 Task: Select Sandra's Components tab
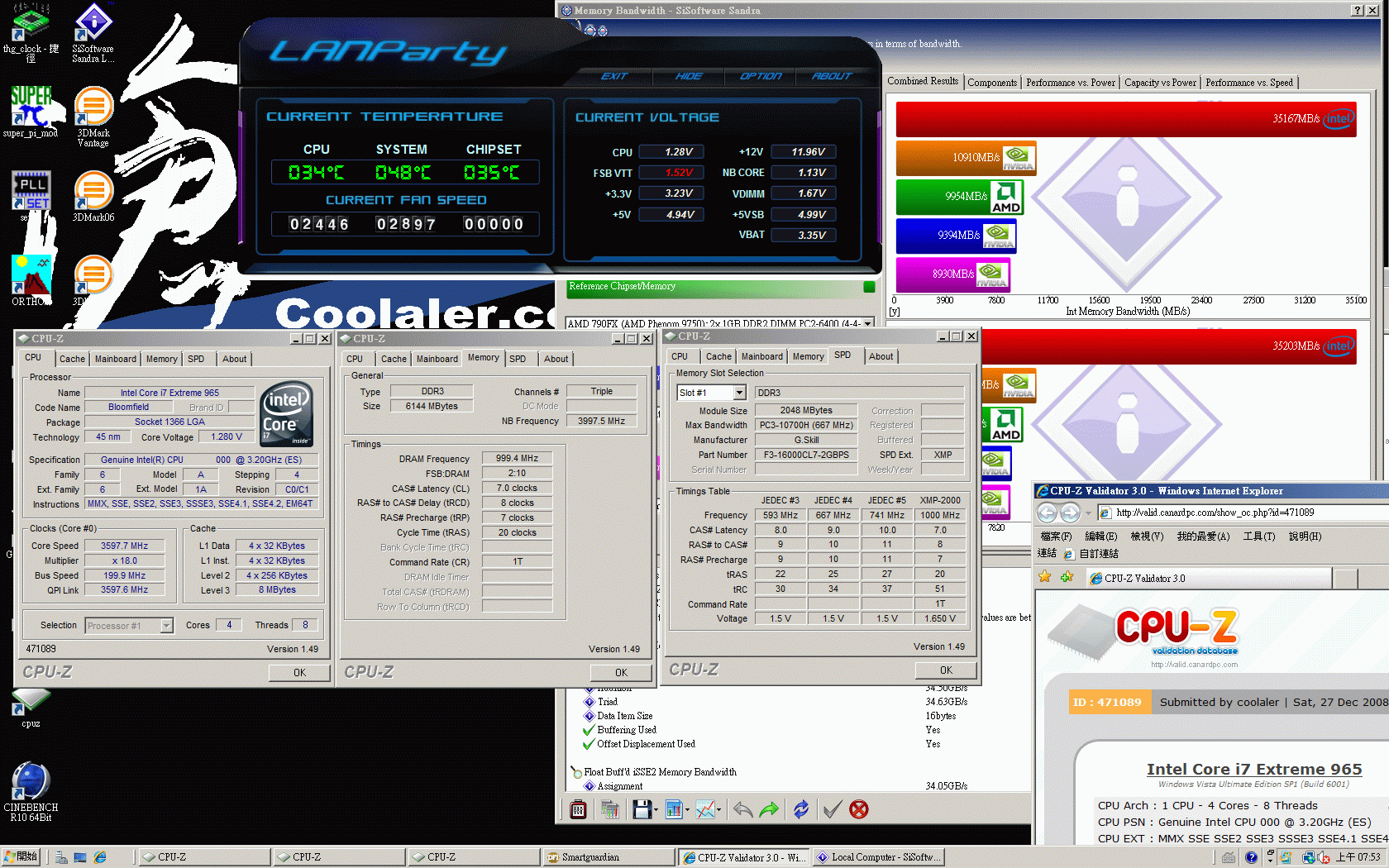click(x=992, y=83)
